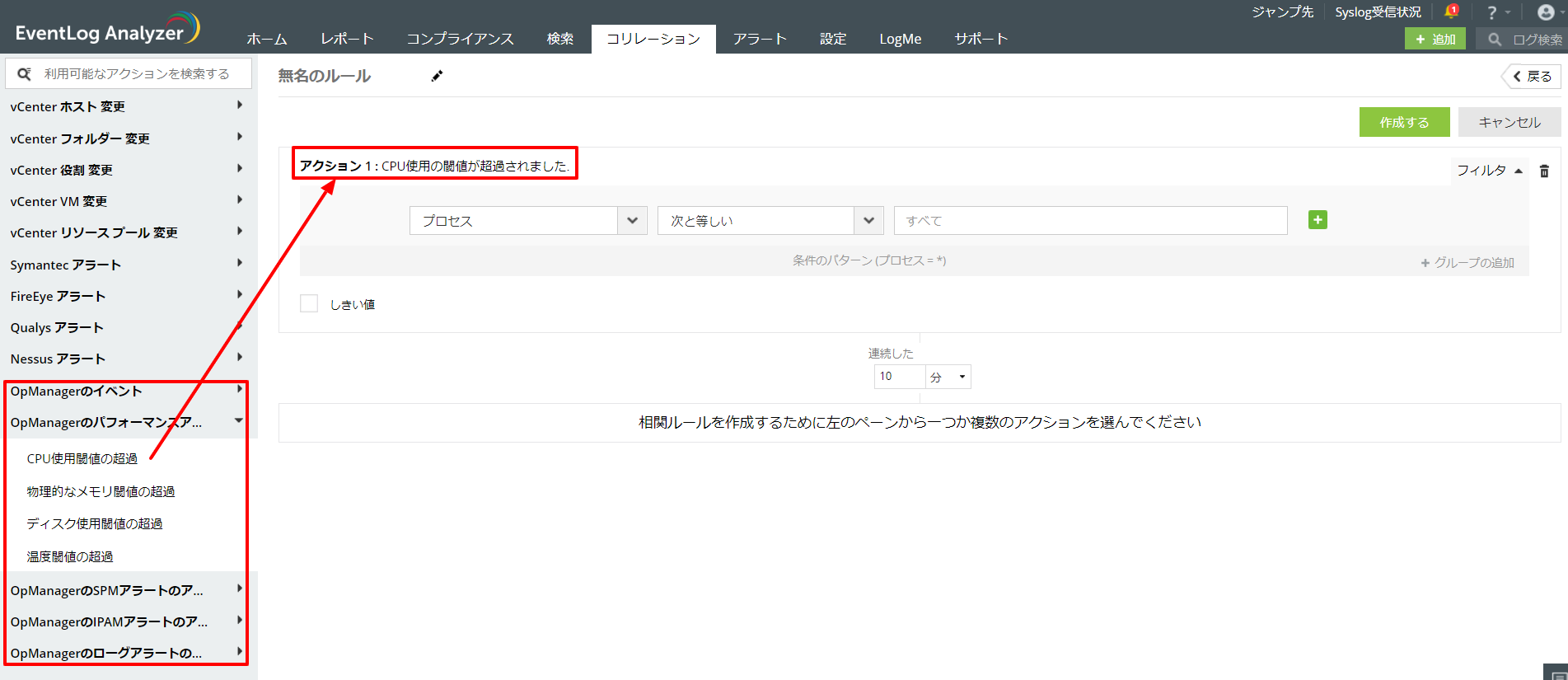Image resolution: width=1568 pixels, height=680 pixels.
Task: Switch to the アラート tab
Action: 760,39
